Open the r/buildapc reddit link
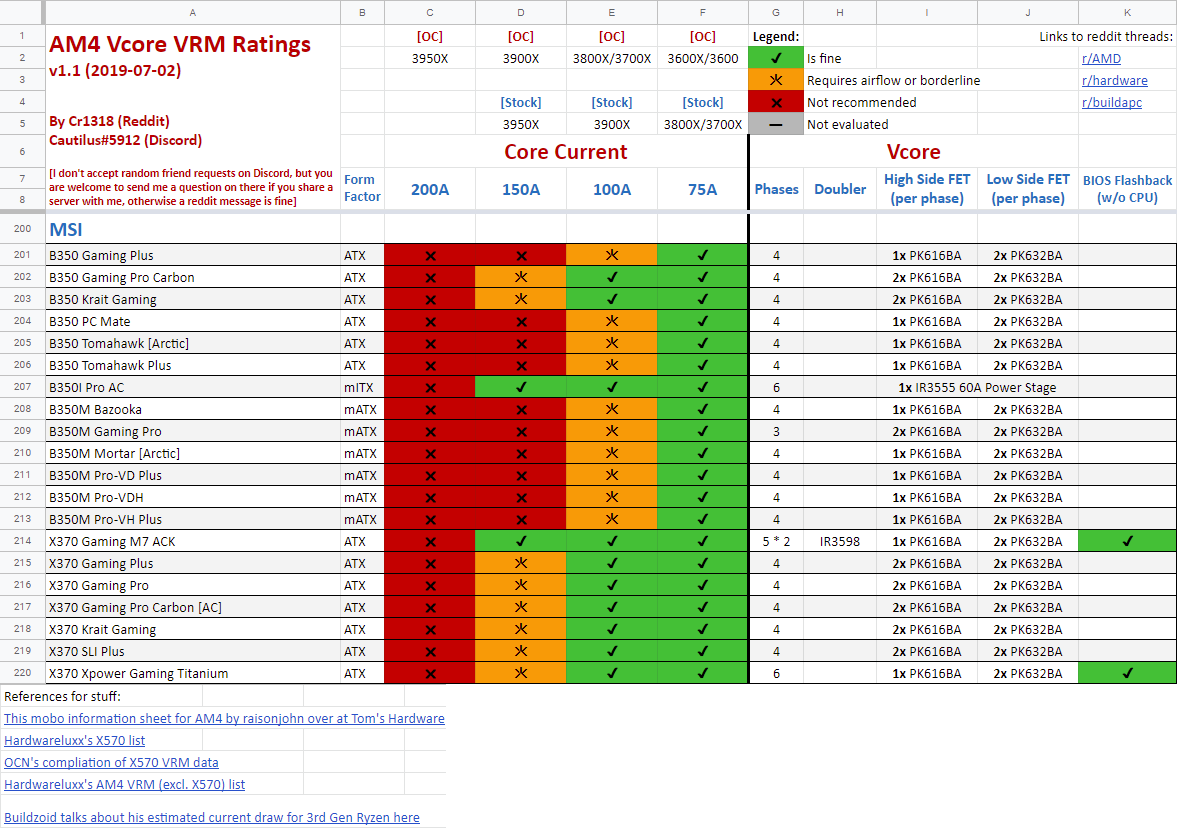 coord(1112,102)
